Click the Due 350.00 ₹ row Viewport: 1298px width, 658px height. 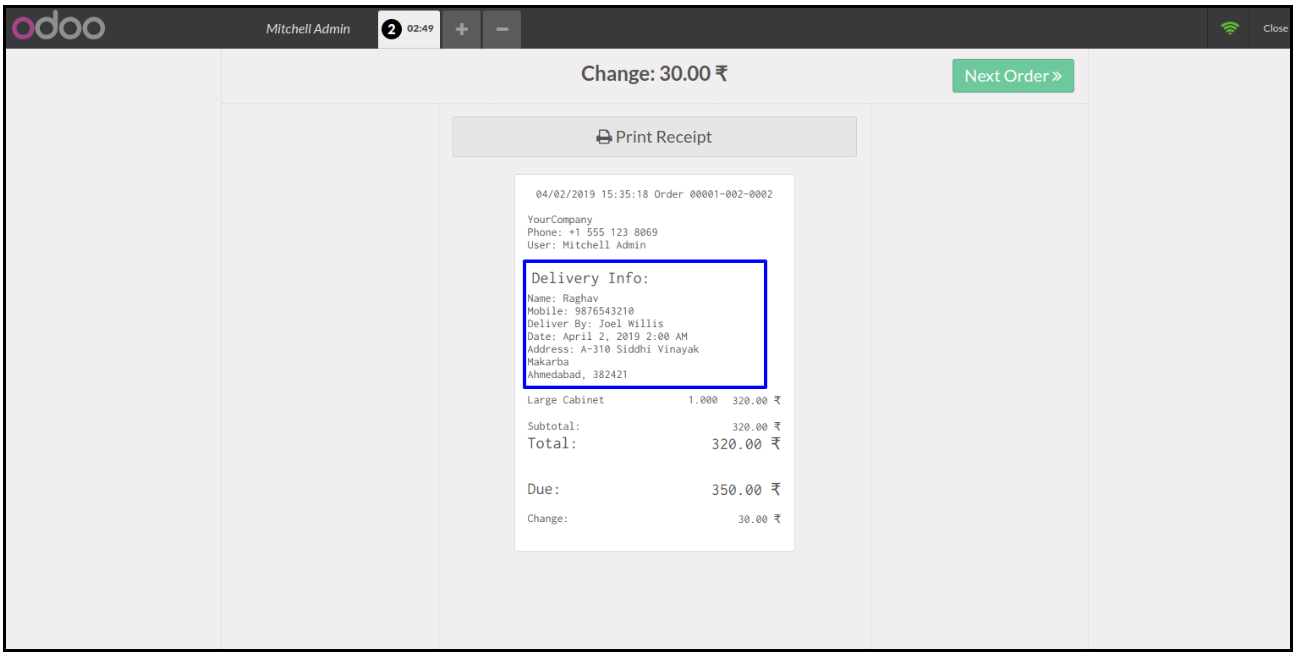[654, 489]
